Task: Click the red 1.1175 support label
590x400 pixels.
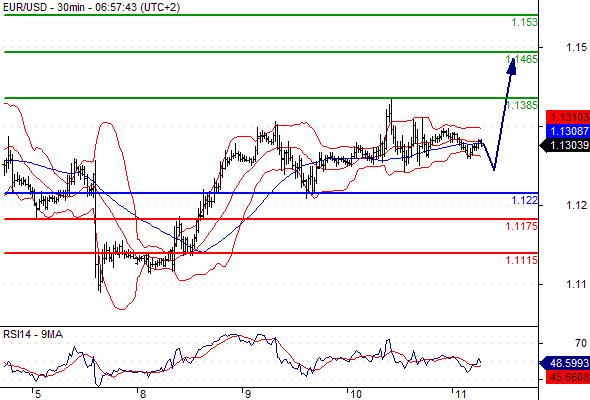Action: point(522,226)
